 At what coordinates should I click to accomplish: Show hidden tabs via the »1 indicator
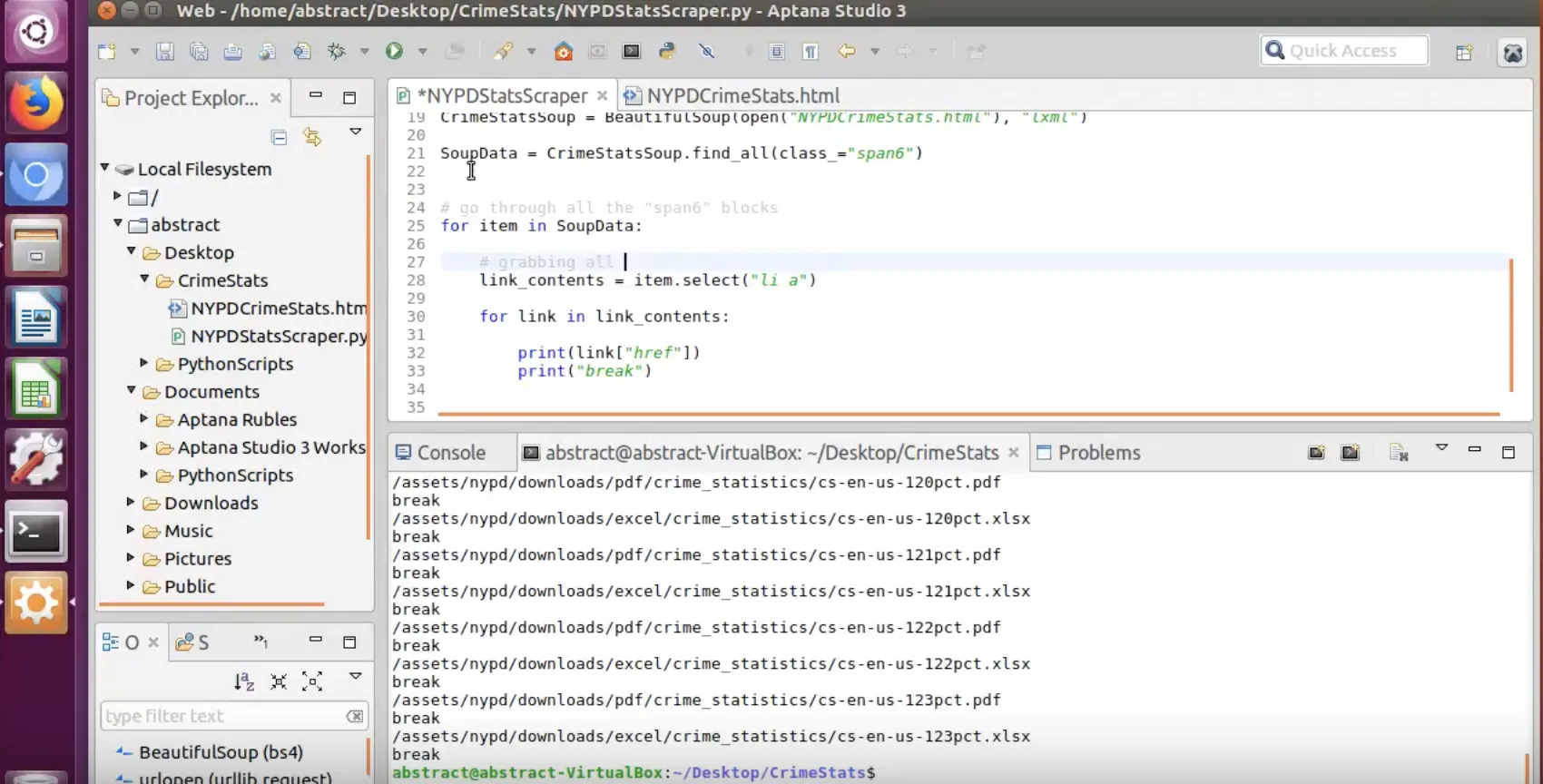[260, 641]
